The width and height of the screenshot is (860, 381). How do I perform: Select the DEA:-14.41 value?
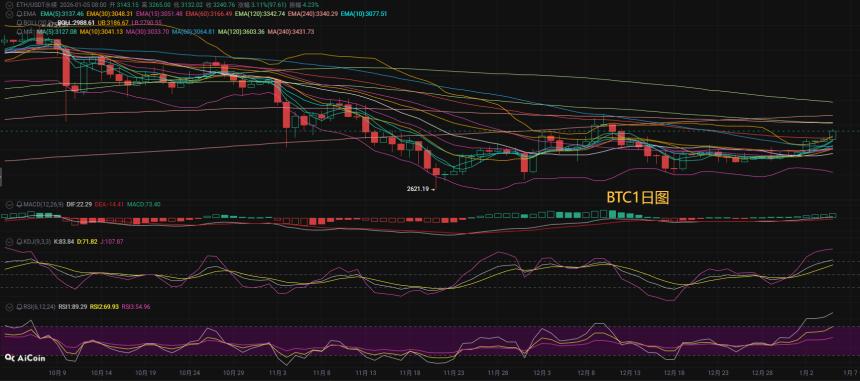coord(109,204)
